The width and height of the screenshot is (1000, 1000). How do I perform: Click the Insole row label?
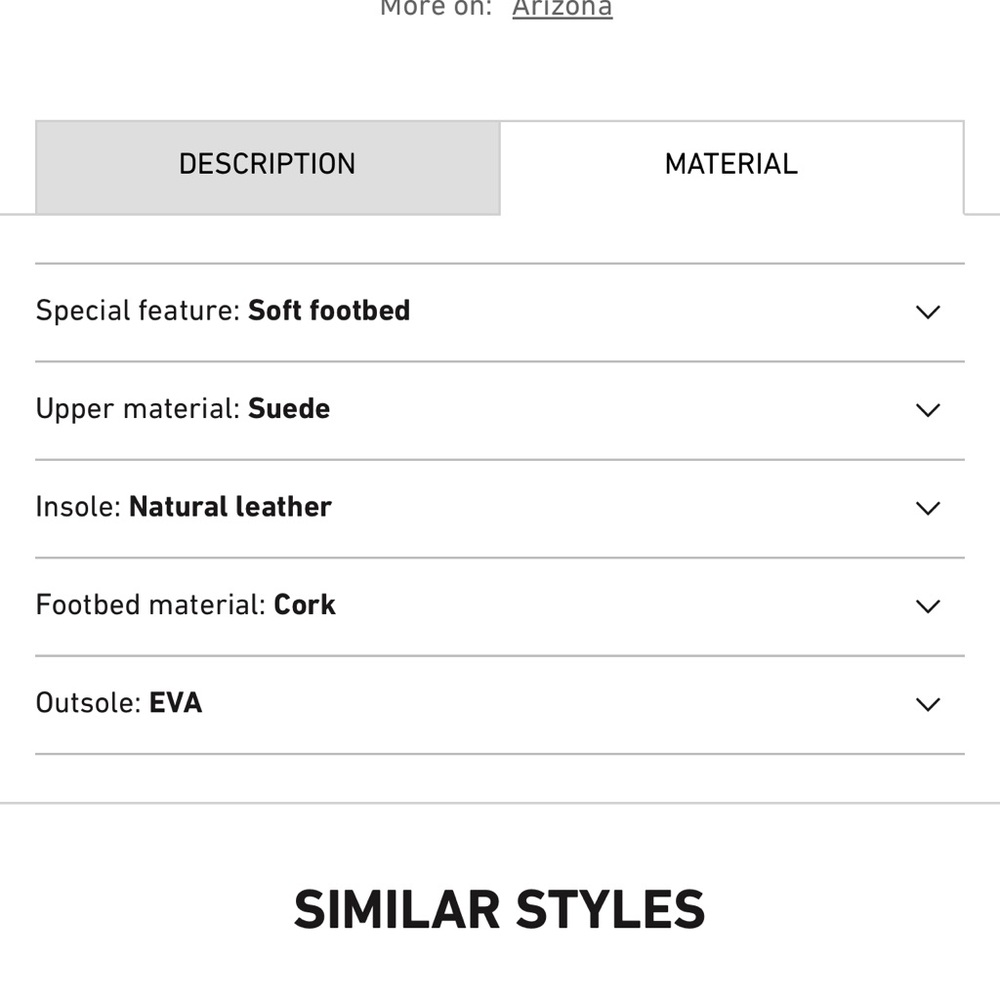(78, 507)
